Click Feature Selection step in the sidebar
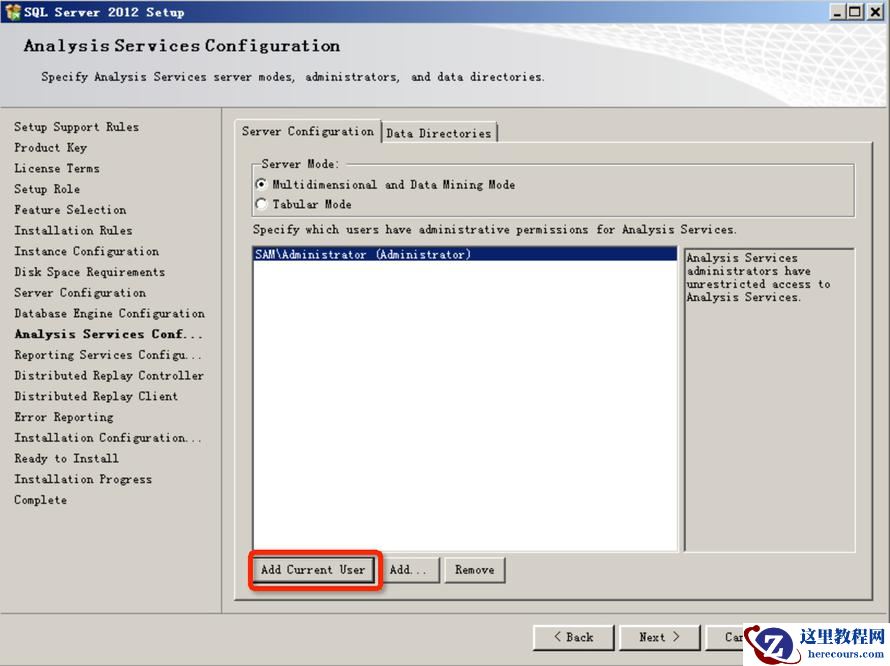This screenshot has height=666, width=890. 70,210
